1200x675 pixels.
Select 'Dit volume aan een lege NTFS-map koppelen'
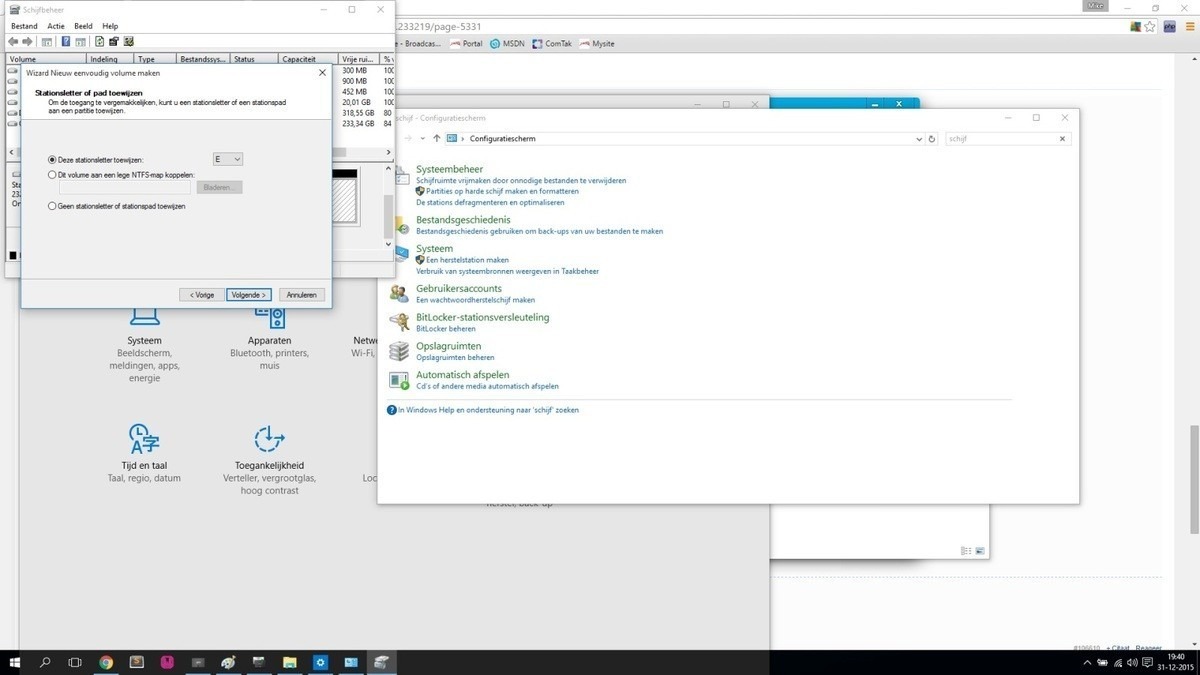pos(53,175)
